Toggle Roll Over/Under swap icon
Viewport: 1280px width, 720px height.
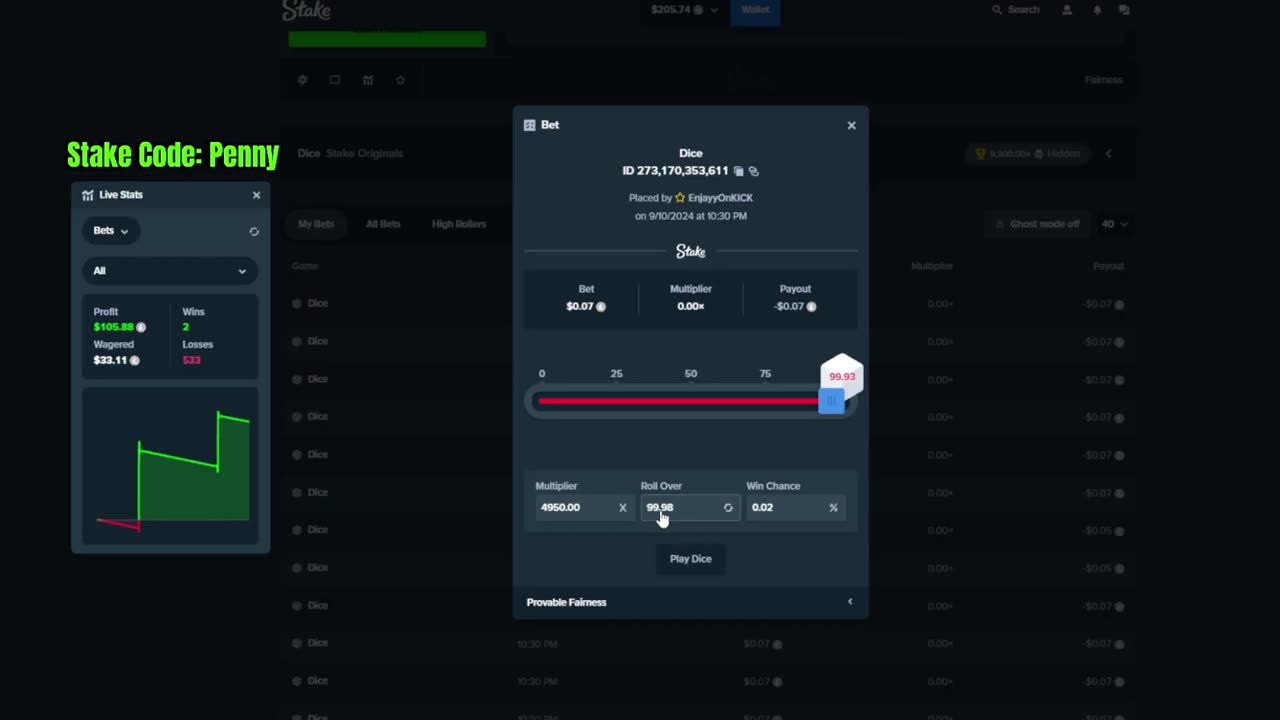click(x=728, y=507)
